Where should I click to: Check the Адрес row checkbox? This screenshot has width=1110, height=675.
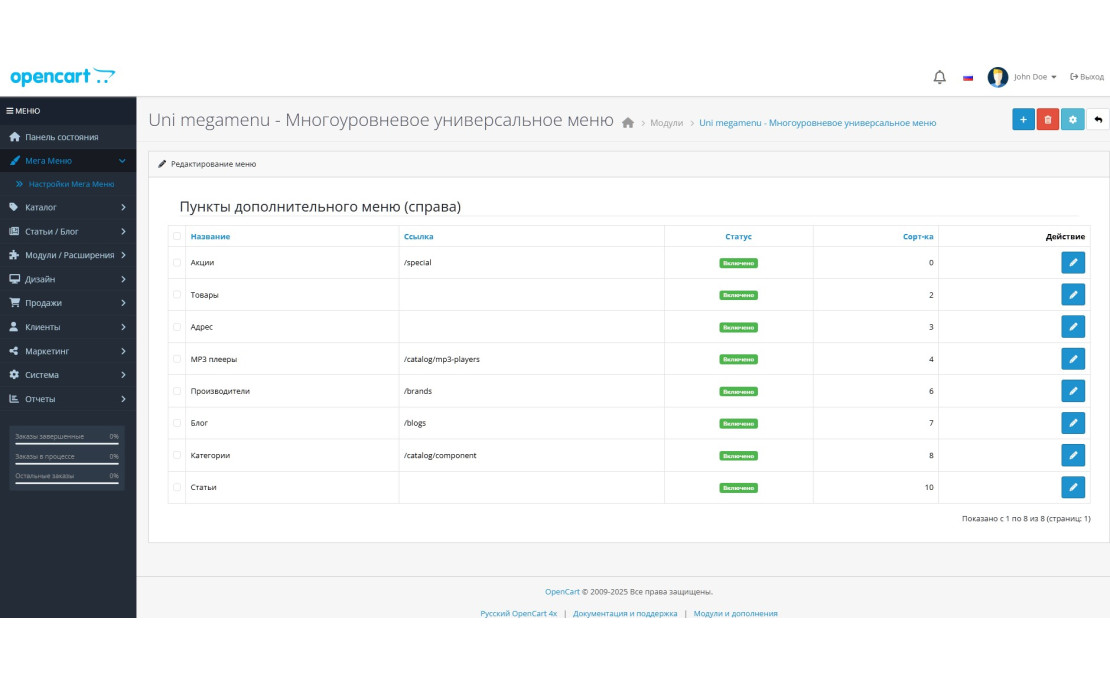tap(177, 327)
